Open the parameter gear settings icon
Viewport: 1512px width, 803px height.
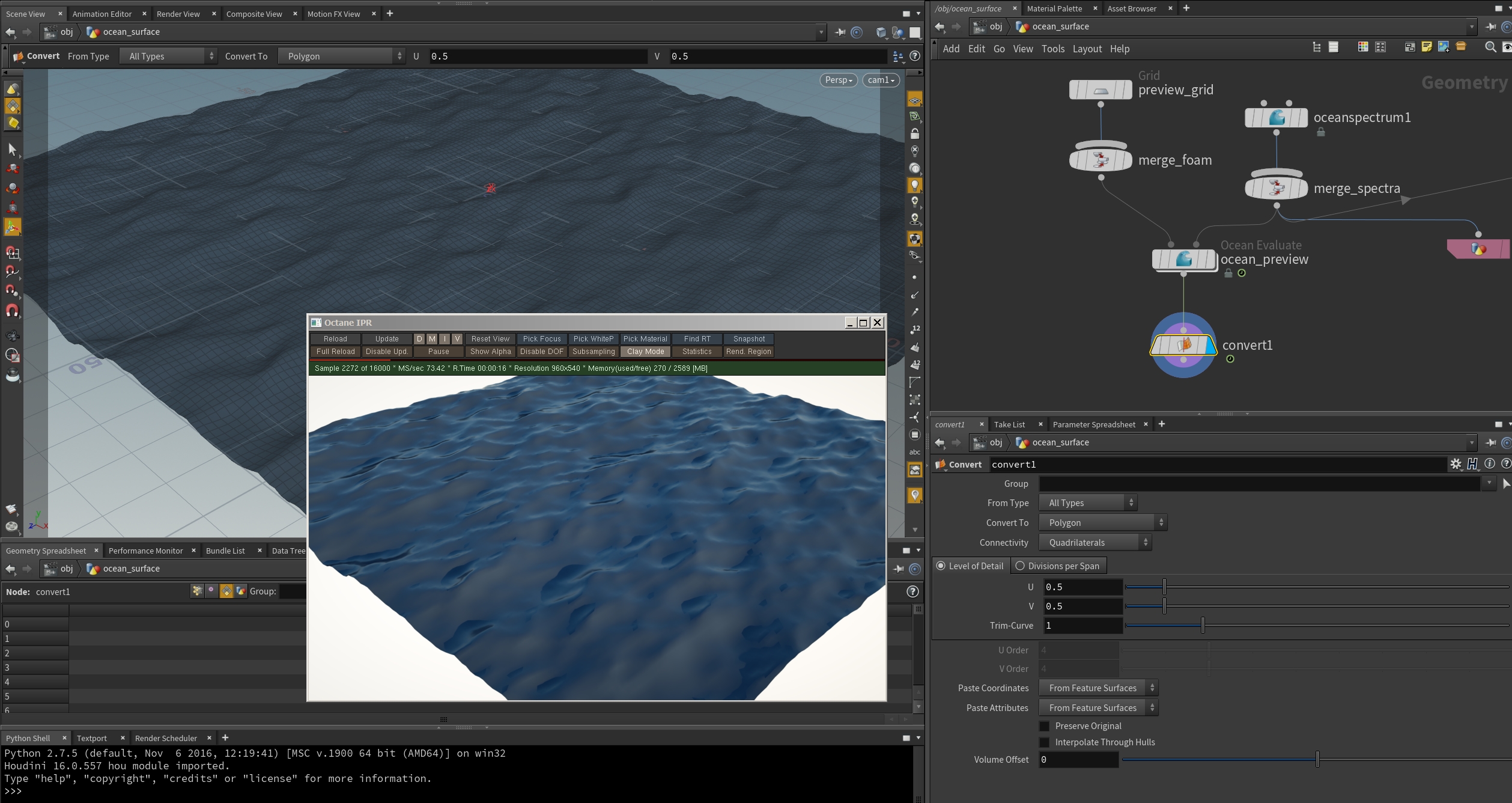(1456, 464)
